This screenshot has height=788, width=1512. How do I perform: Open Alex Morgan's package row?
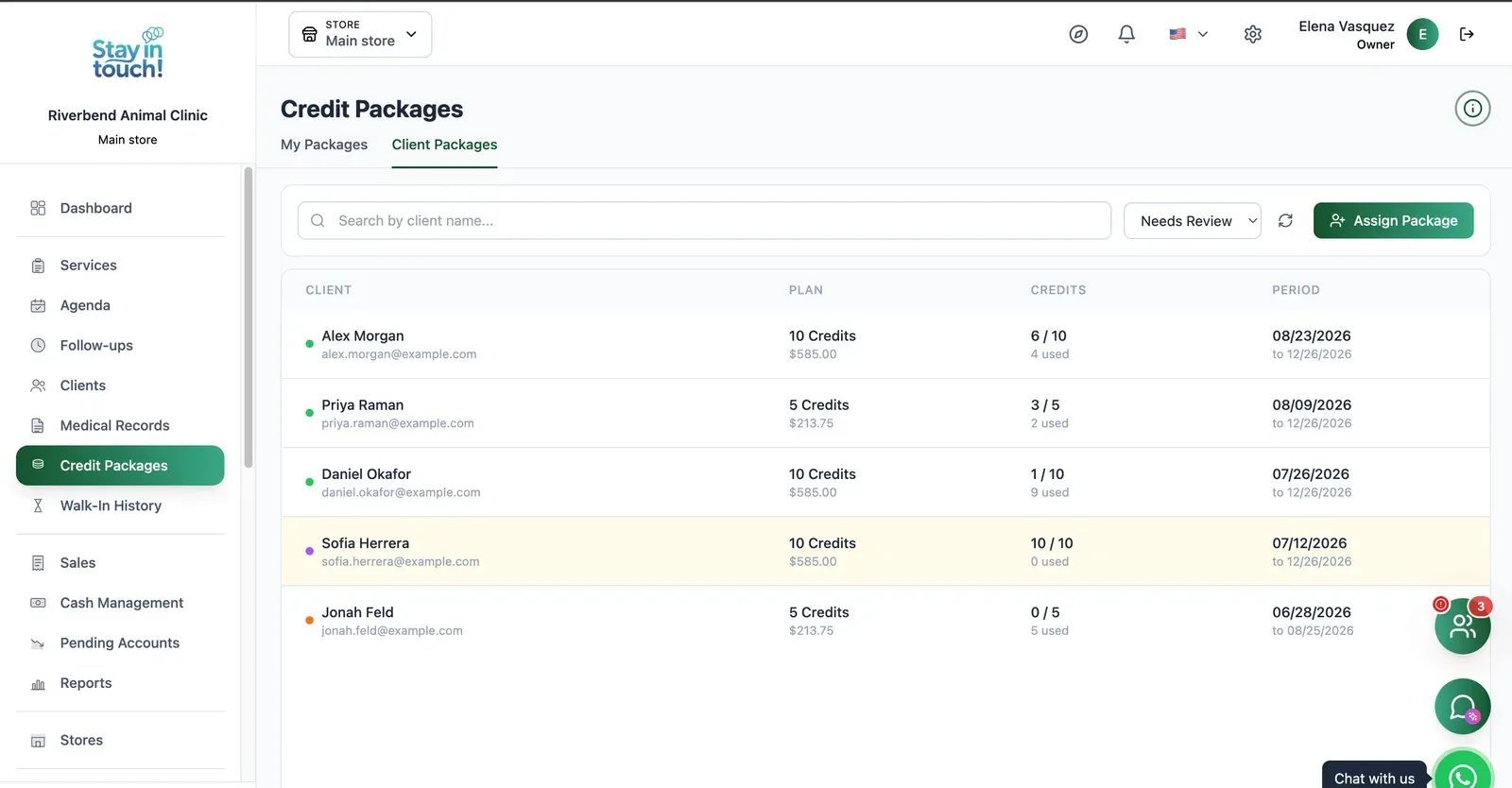click(885, 344)
